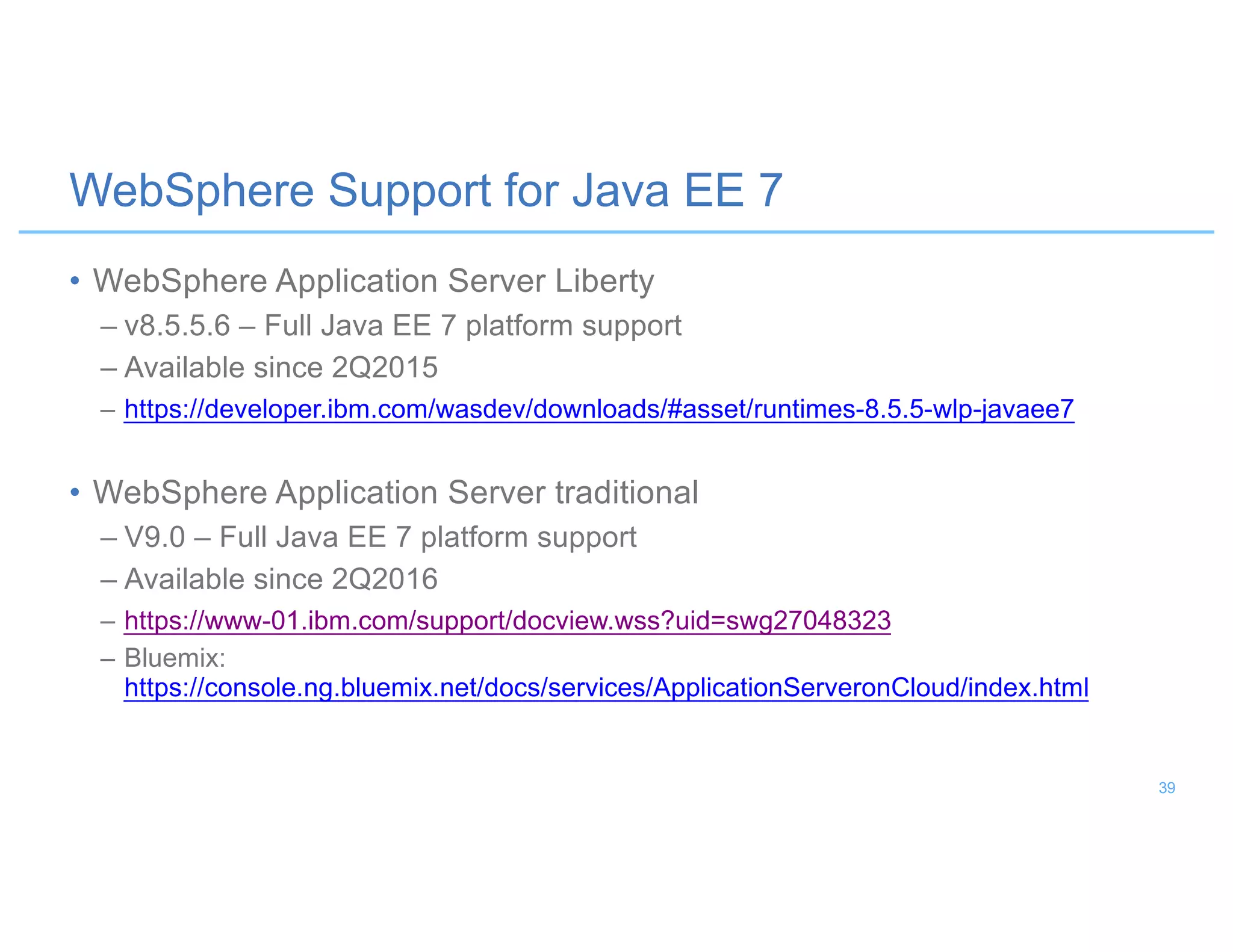Click the slide title WebSphere Support for Java EE 7
Viewport: 1233px width, 952px height.
(x=426, y=190)
